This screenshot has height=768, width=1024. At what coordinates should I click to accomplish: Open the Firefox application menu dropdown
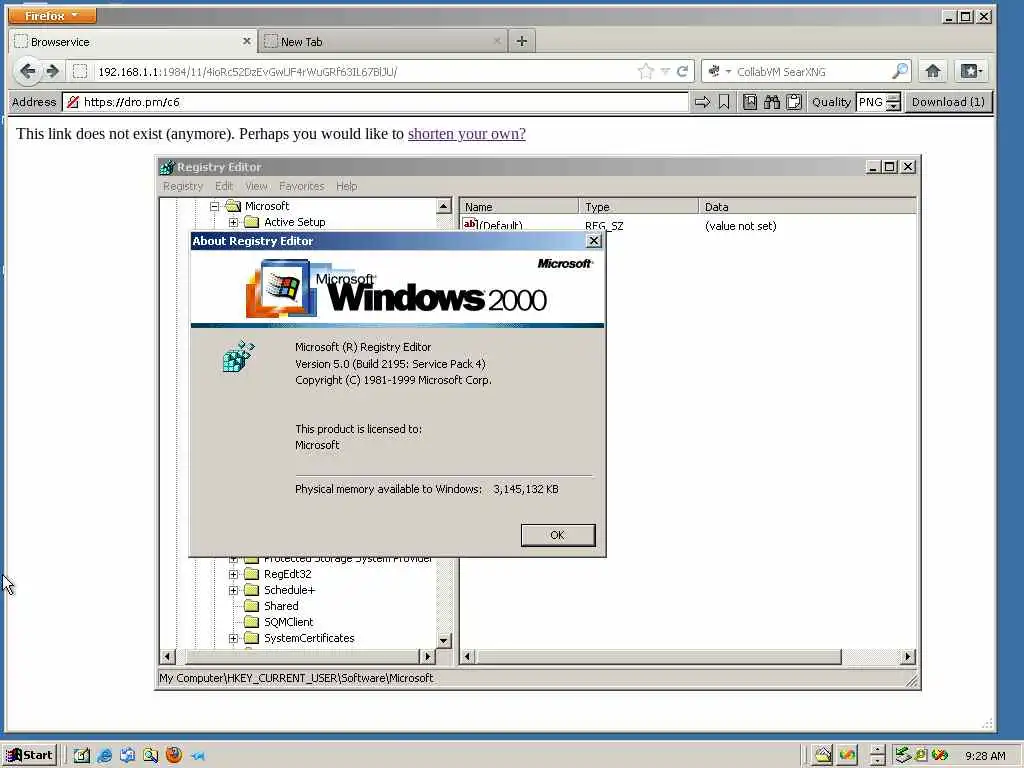pyautogui.click(x=52, y=15)
